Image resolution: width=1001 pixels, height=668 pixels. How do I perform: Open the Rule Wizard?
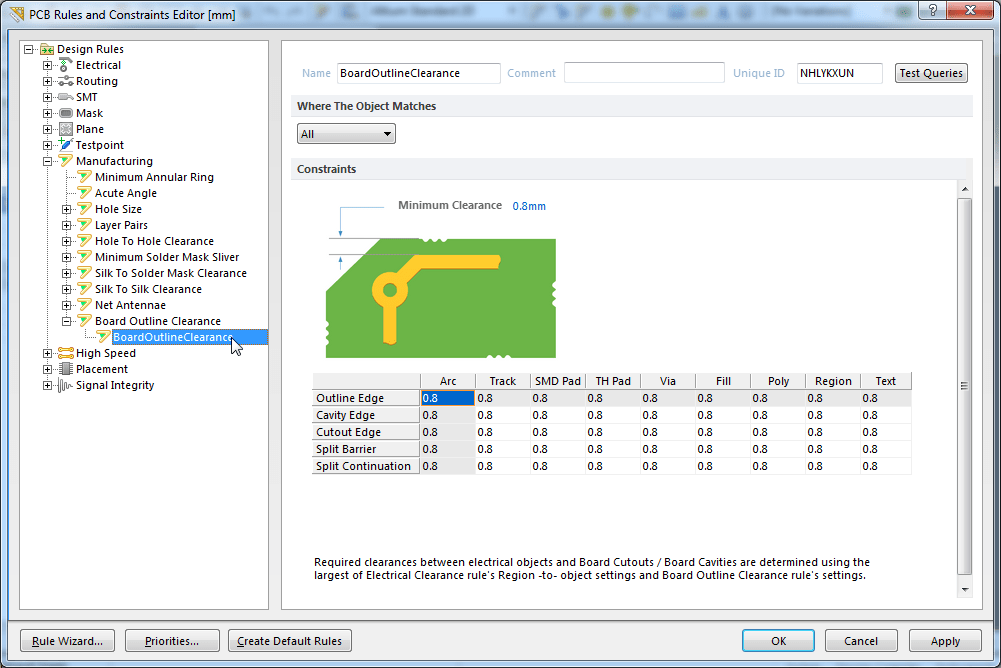(x=67, y=641)
